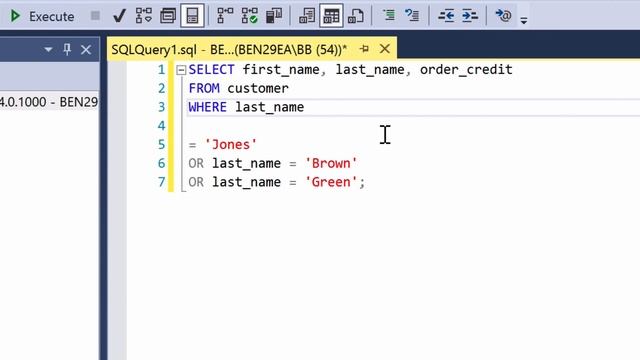Viewport: 640px width, 360px height.
Task: Click the Cancel Executing Query stop icon
Action: [95, 16]
